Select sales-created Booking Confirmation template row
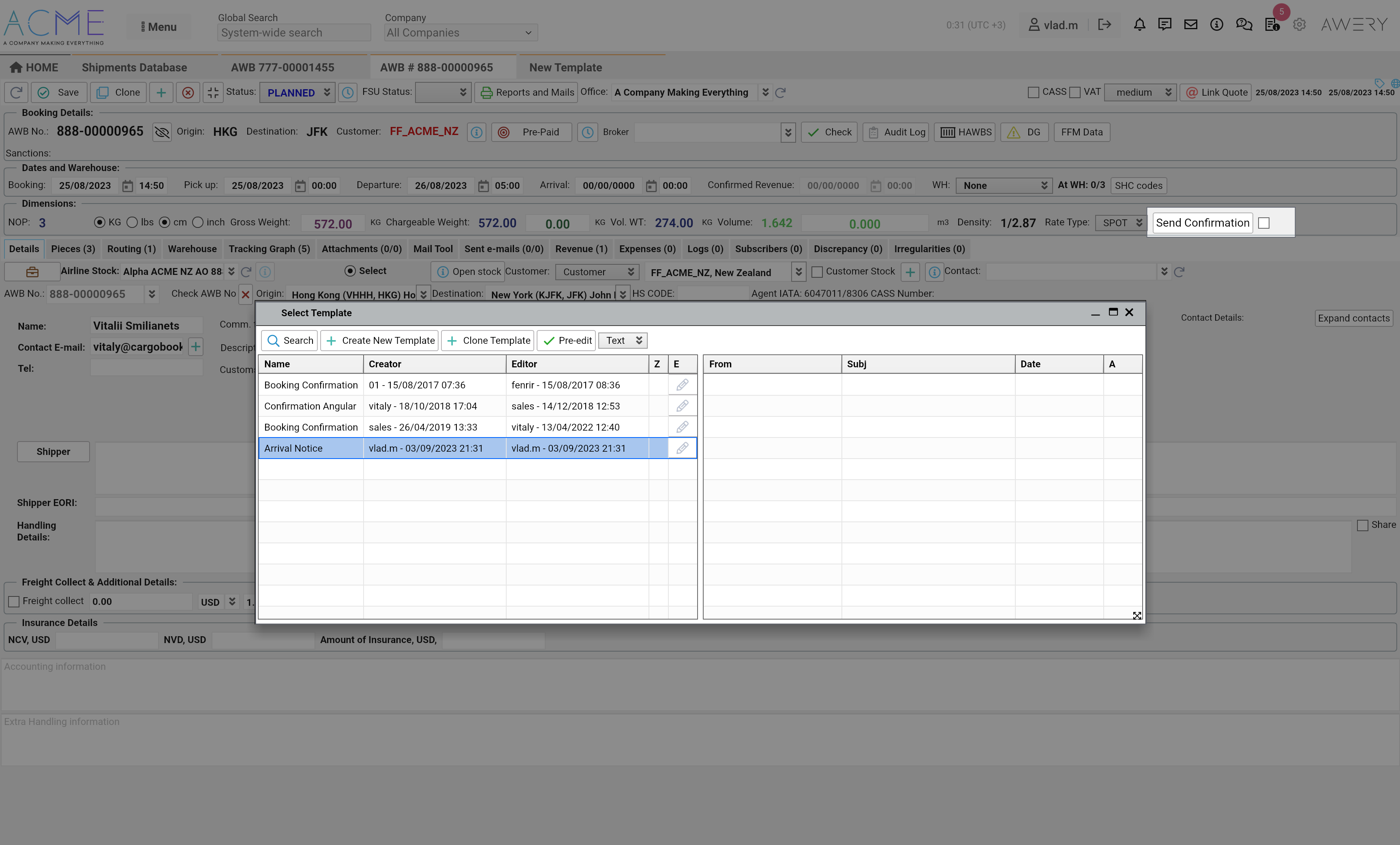This screenshot has height=845, width=1400. (x=310, y=427)
